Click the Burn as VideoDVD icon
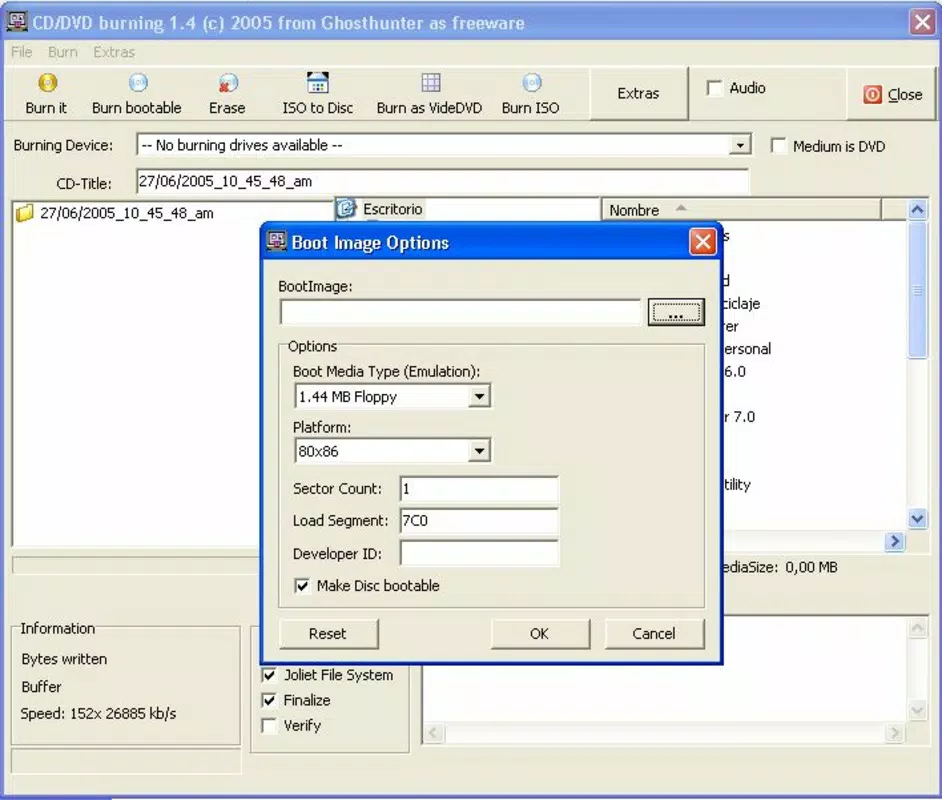This screenshot has height=800, width=942. tap(431, 82)
